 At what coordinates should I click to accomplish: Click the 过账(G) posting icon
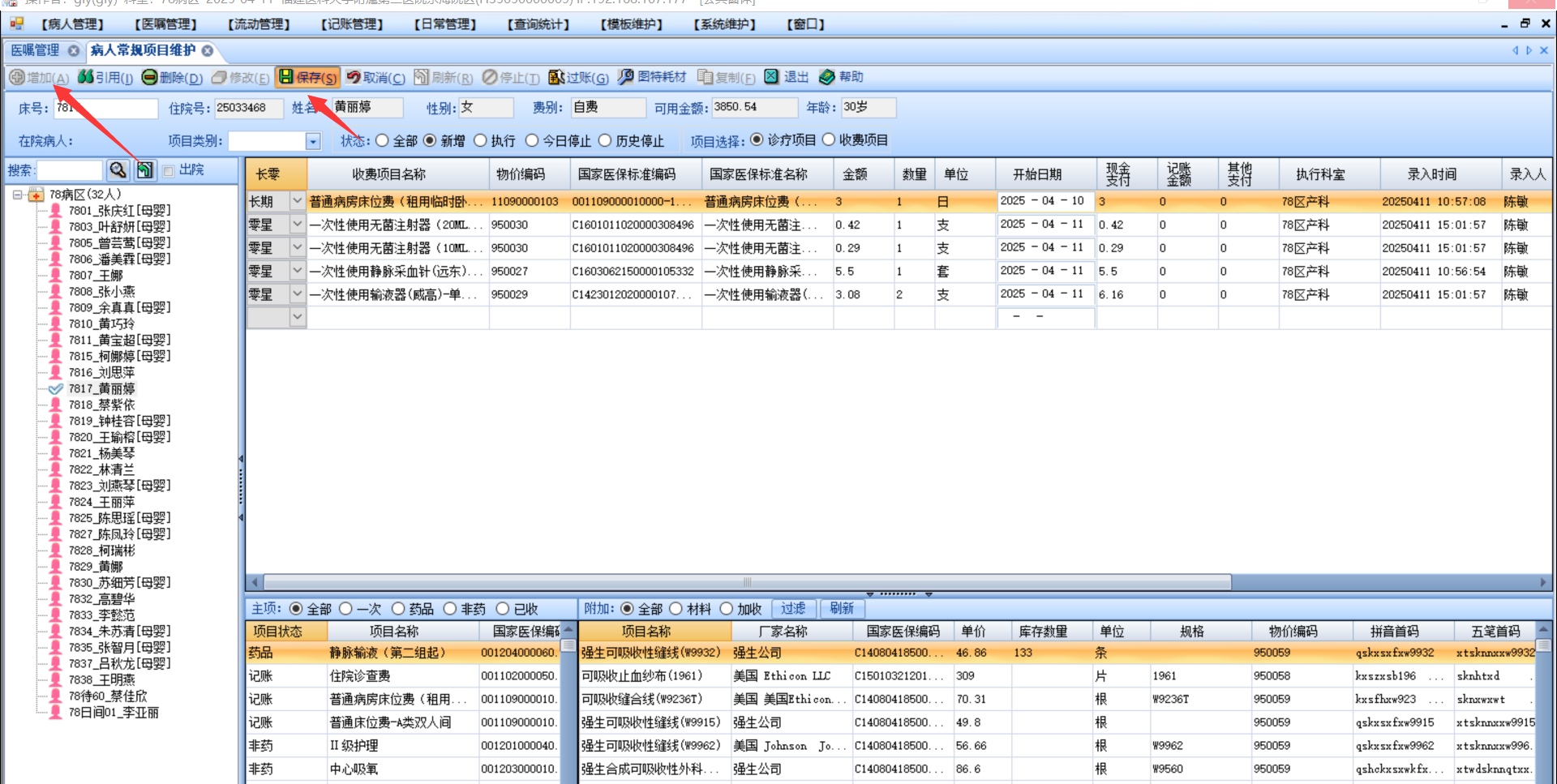tap(556, 77)
